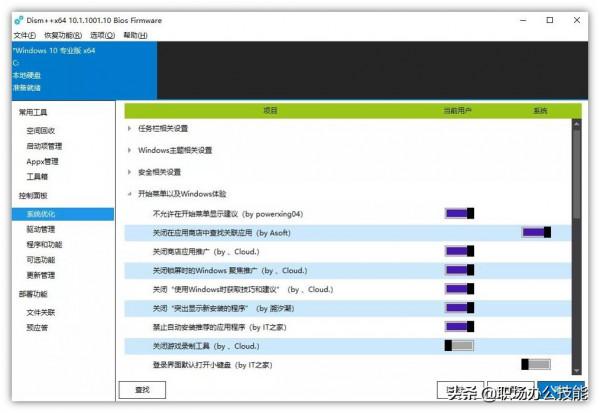Close the Dism++ window
Screen dimensions: 600x413
click(x=577, y=20)
